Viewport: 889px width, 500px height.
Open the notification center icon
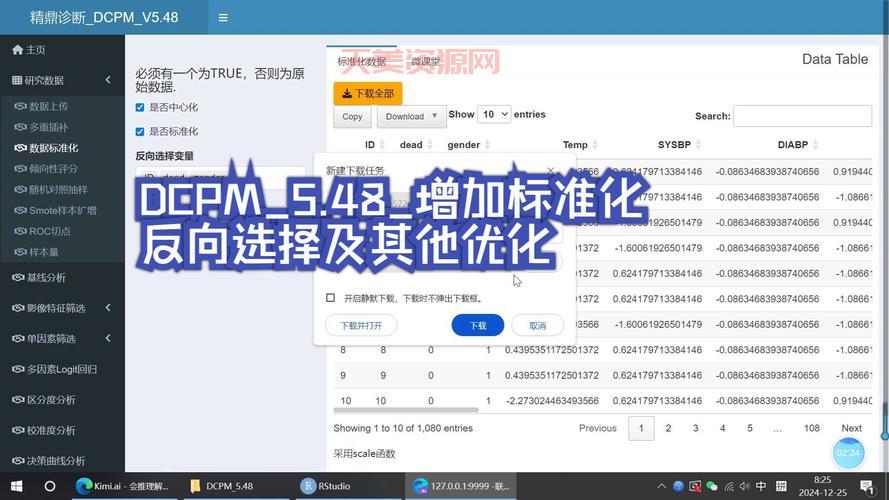pos(867,486)
